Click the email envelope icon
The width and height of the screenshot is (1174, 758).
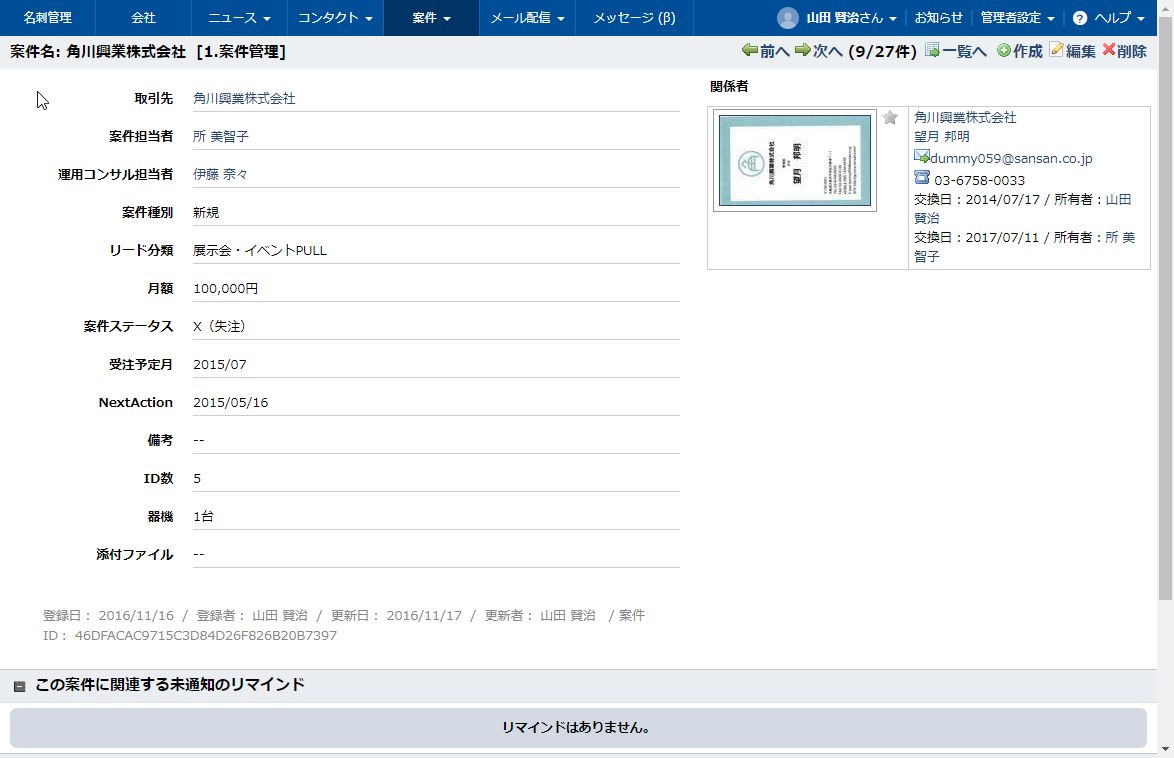coord(922,157)
